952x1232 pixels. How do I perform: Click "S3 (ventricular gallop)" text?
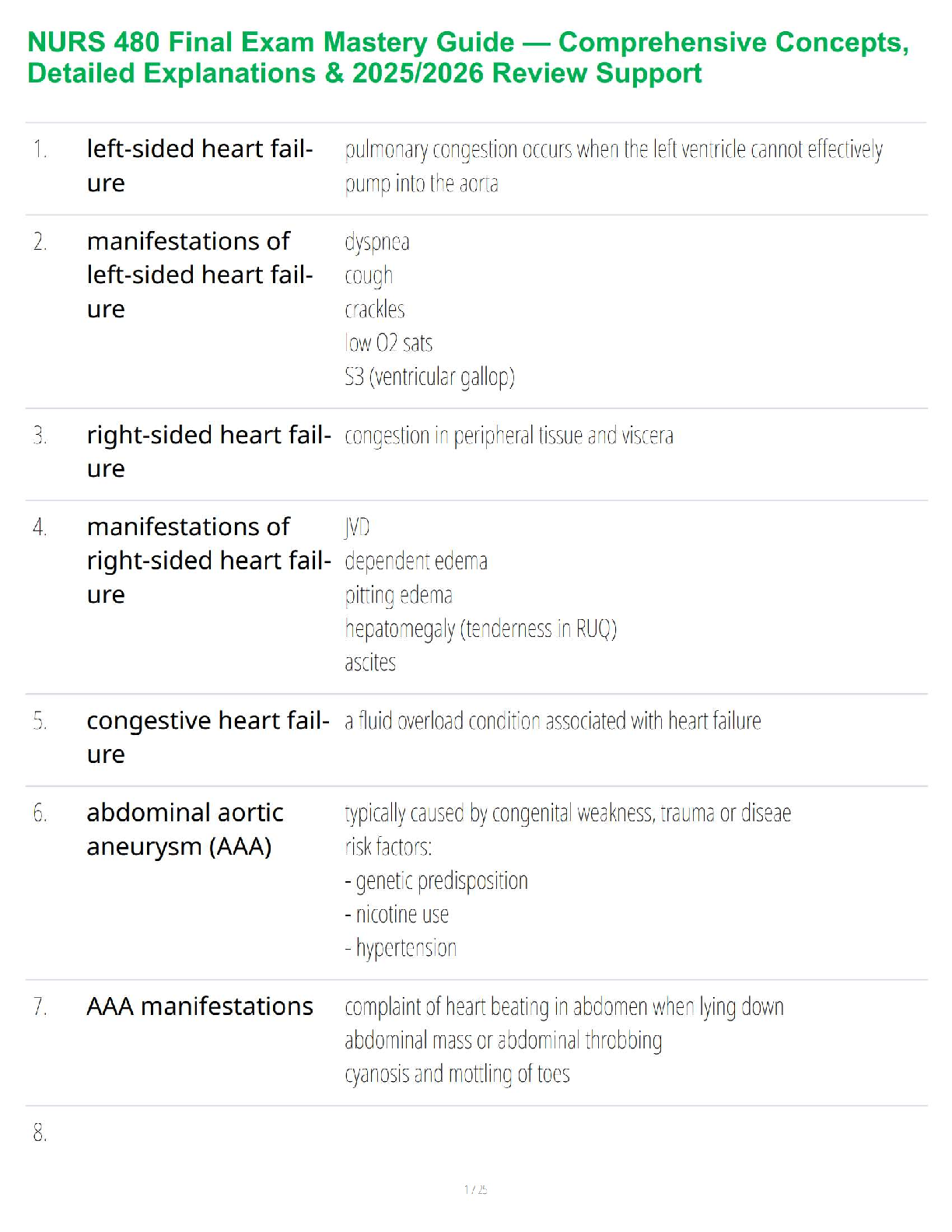[x=429, y=377]
